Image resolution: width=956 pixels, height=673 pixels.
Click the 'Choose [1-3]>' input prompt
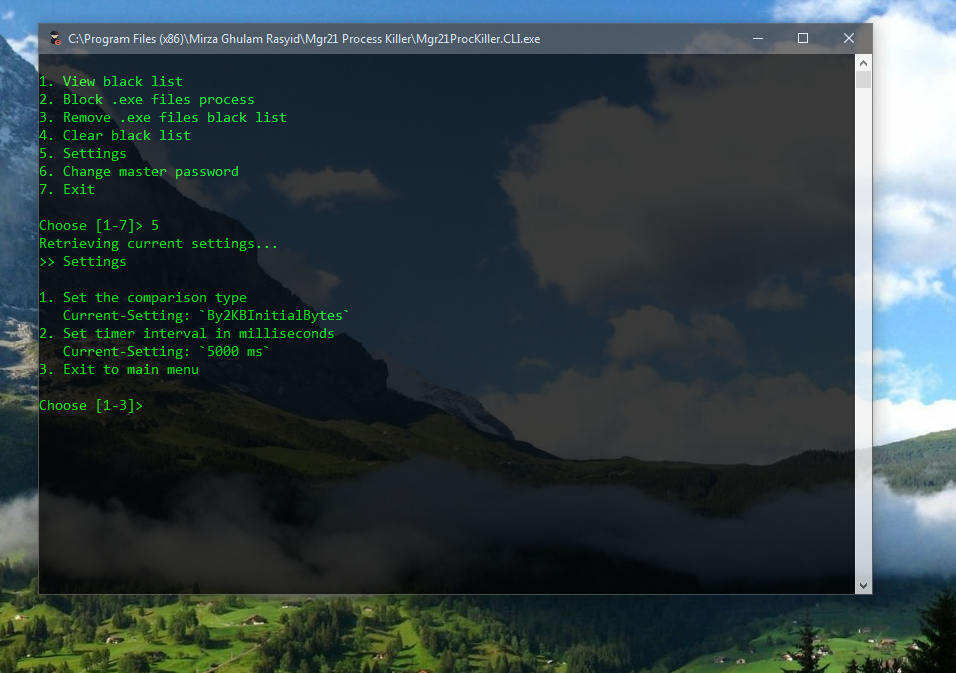coord(91,405)
